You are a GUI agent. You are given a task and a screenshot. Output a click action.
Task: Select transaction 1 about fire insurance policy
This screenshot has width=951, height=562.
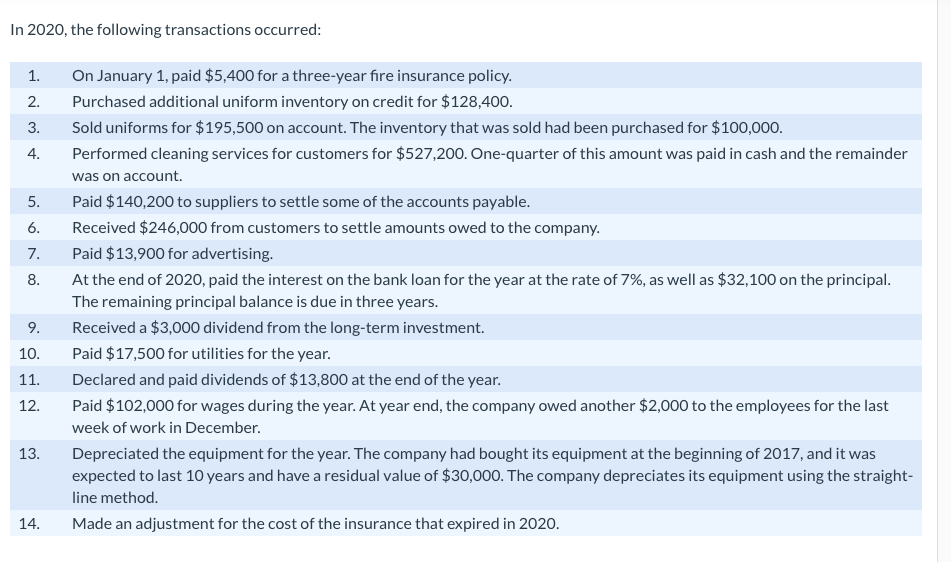pos(466,75)
